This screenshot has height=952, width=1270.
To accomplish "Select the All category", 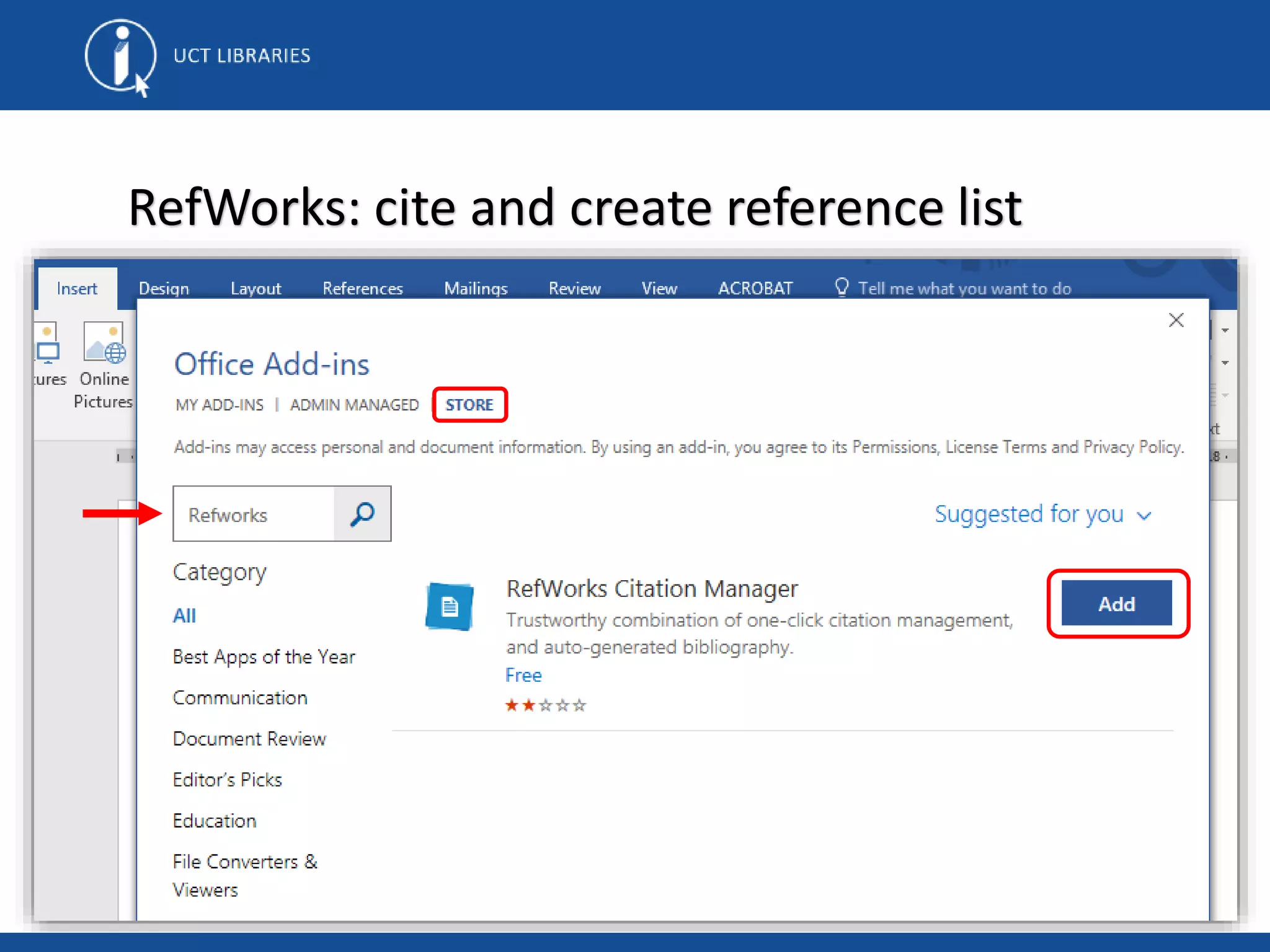I will coord(184,615).
